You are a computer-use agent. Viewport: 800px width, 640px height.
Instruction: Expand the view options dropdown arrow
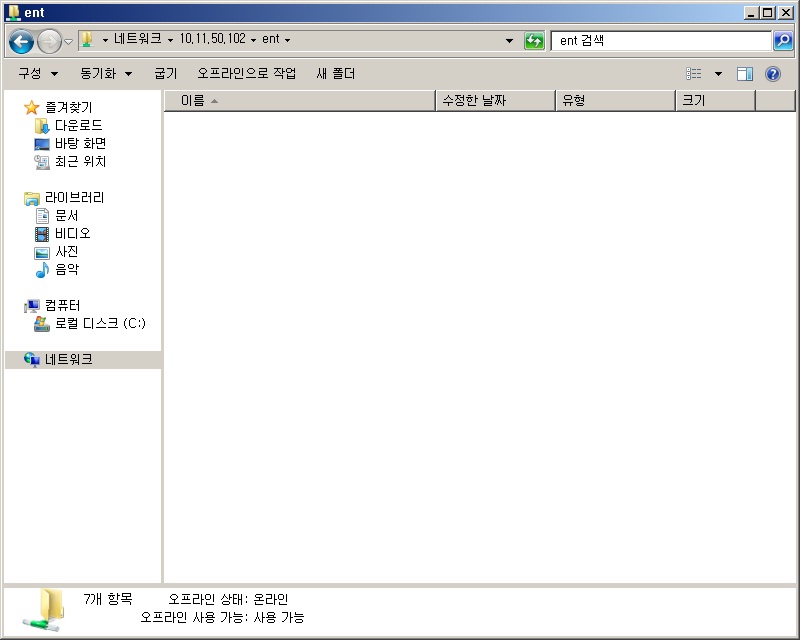(718, 74)
